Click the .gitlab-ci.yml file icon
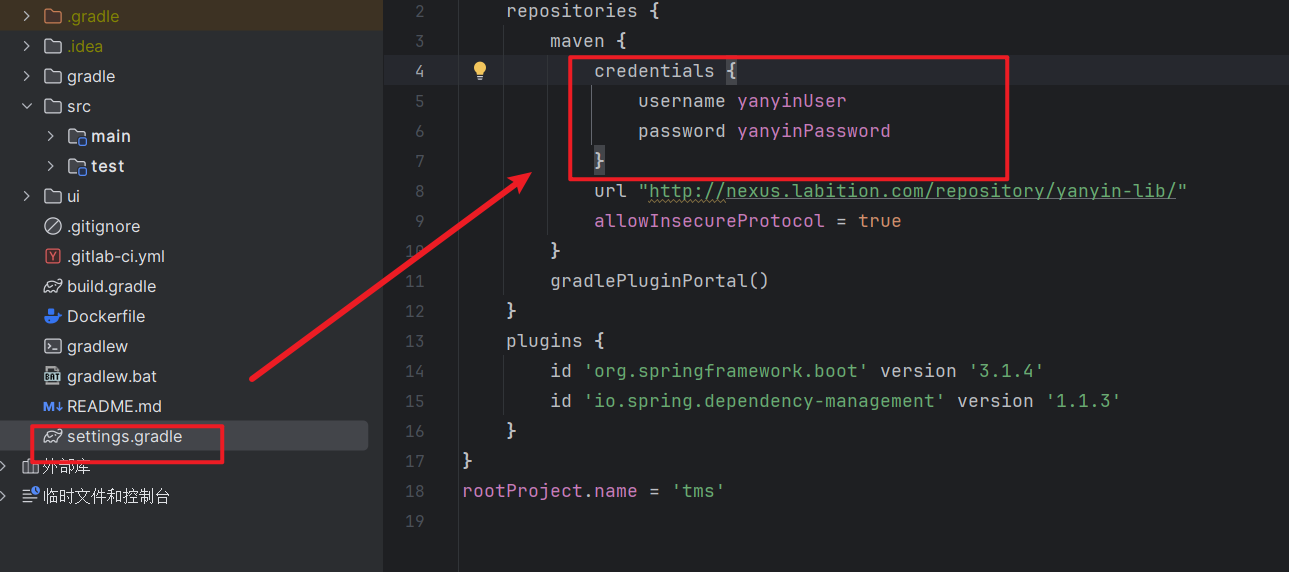 pyautogui.click(x=53, y=256)
